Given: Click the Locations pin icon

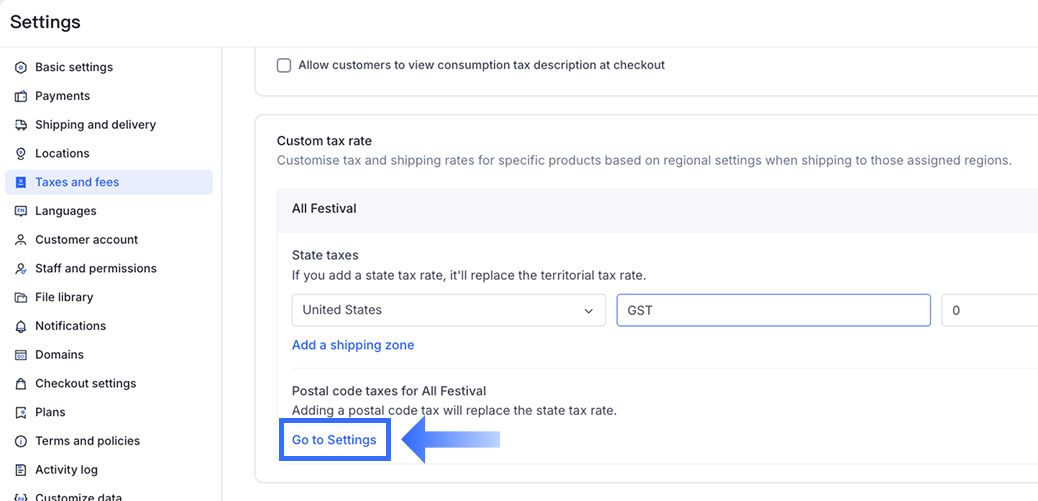Looking at the screenshot, I should pos(21,154).
